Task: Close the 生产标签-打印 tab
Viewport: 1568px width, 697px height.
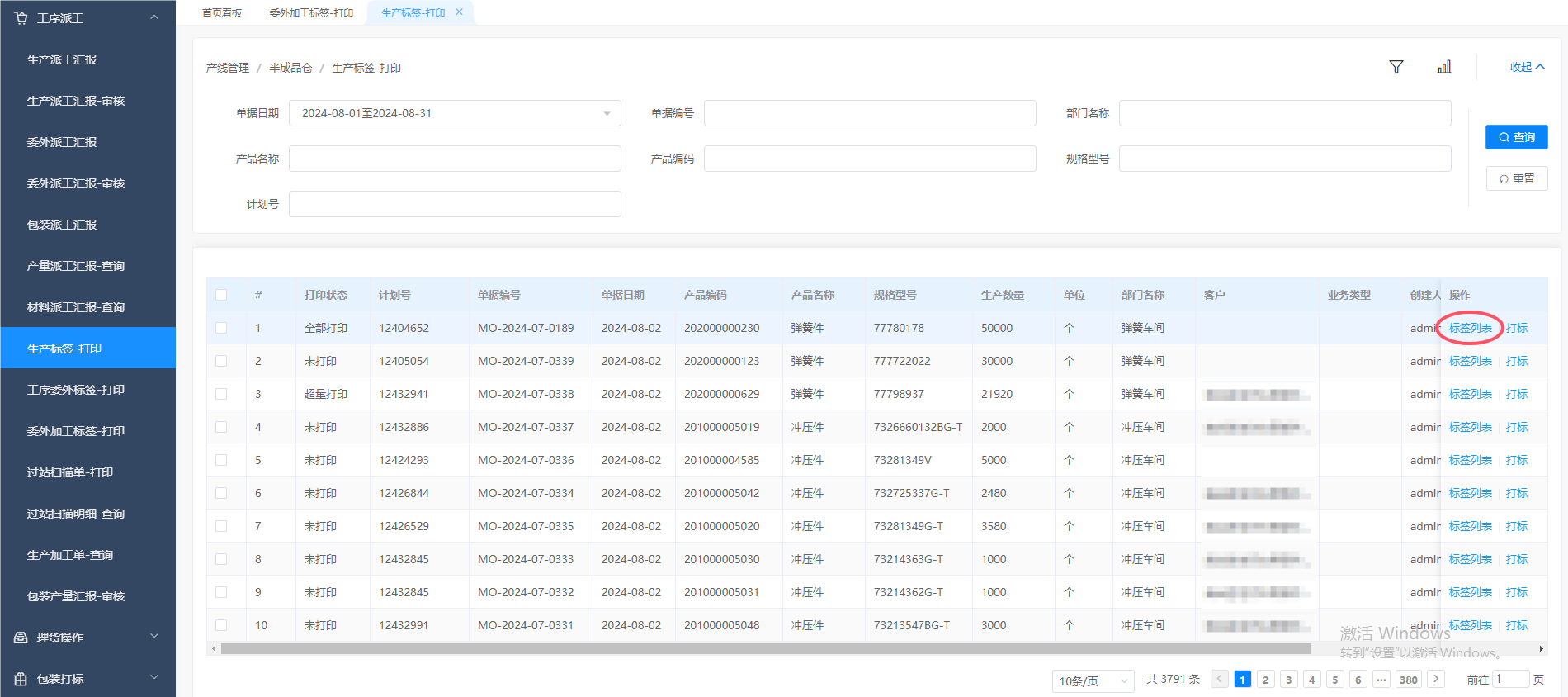Action: point(460,12)
